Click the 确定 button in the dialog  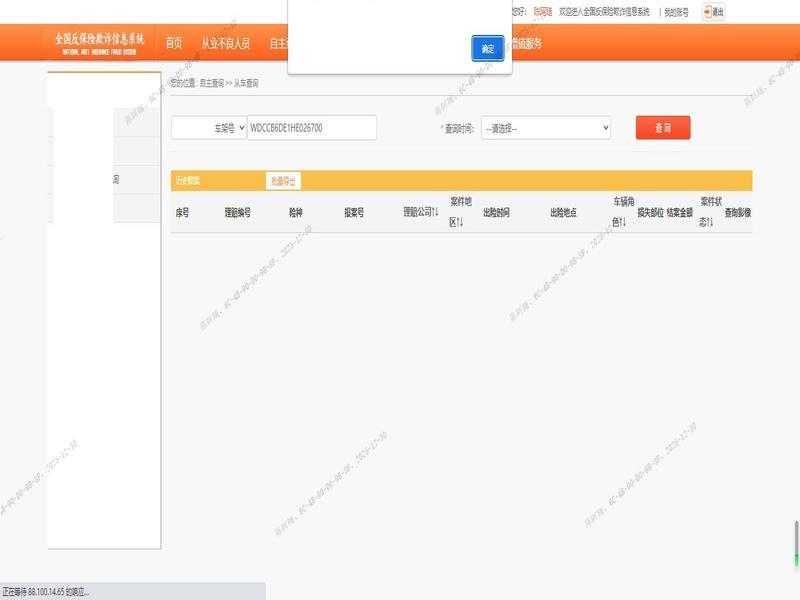click(x=487, y=49)
